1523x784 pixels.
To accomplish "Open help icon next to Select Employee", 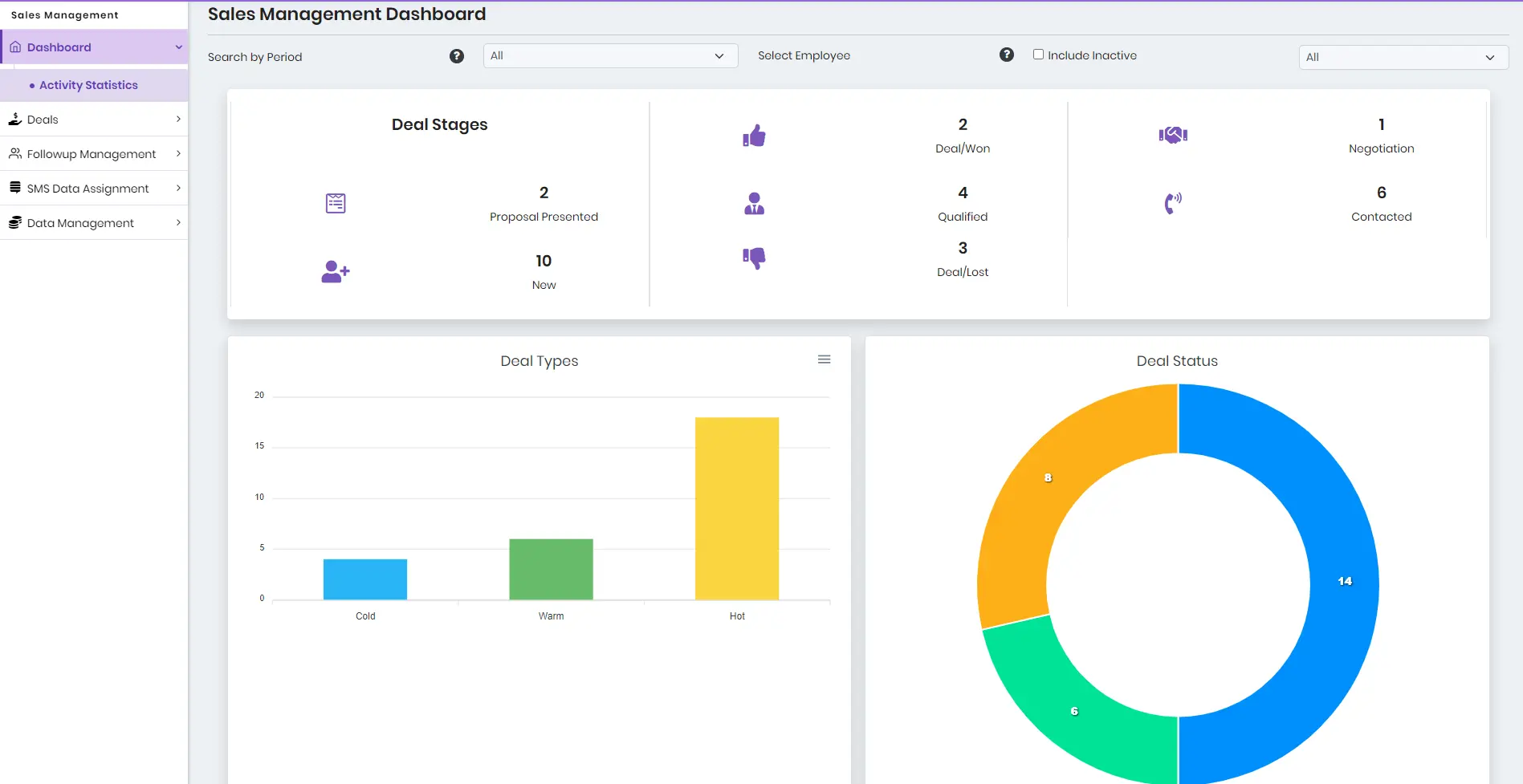I will pos(1006,55).
